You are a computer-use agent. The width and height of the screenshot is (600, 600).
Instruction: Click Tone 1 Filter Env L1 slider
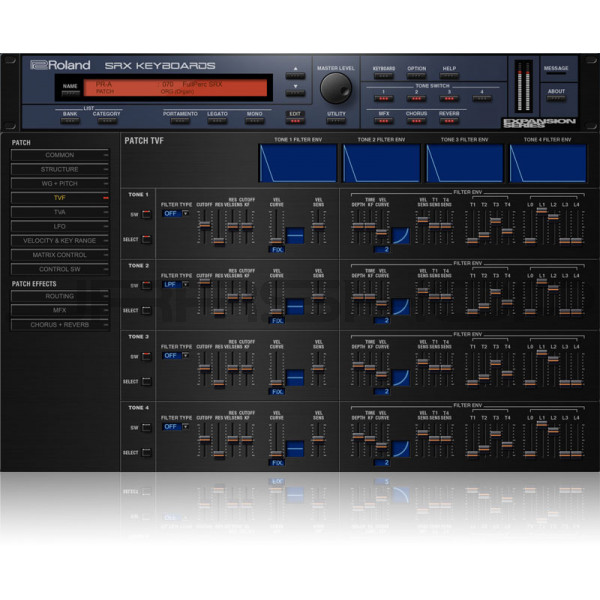542,210
